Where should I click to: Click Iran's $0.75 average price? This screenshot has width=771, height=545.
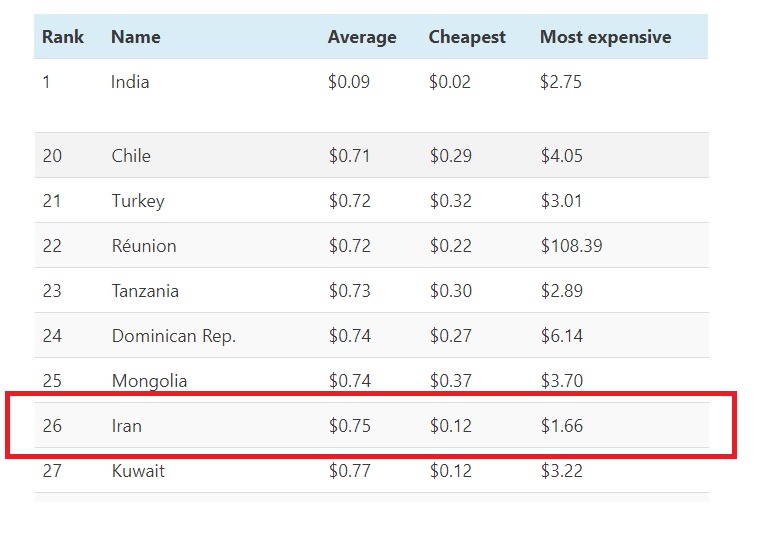point(349,426)
